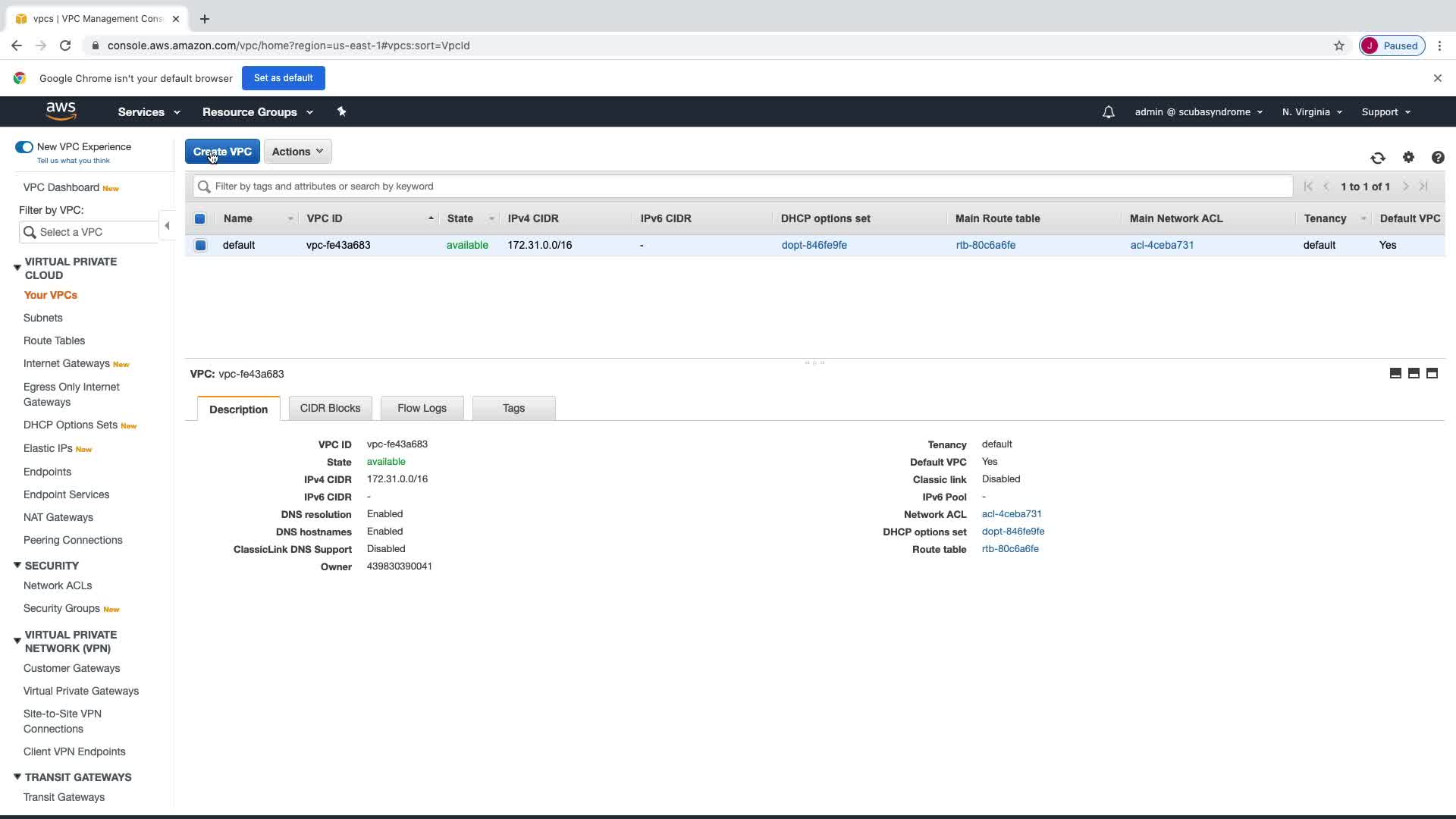Bookmark page with the star icon
Screen dimensions: 1456x819
point(1339,45)
